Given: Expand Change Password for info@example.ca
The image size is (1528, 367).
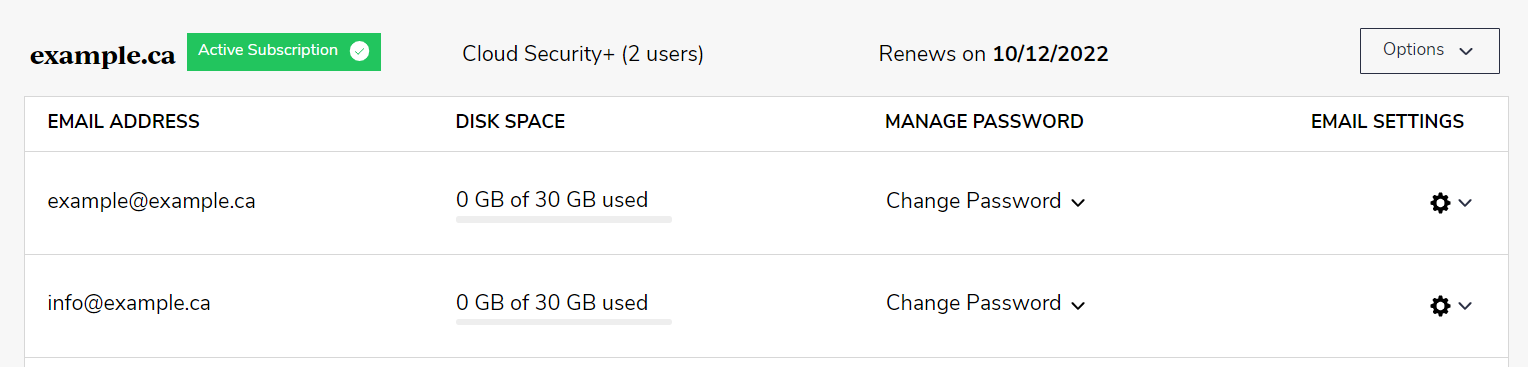Looking at the screenshot, I should click(x=985, y=303).
